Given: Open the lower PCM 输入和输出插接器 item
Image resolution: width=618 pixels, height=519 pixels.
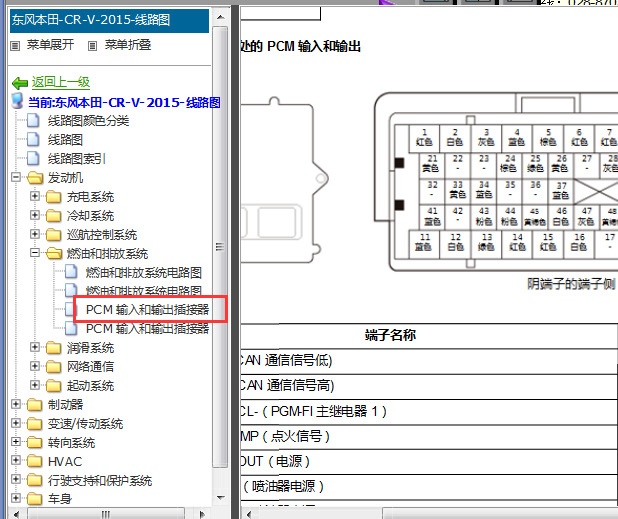Looking at the screenshot, I should [x=147, y=329].
